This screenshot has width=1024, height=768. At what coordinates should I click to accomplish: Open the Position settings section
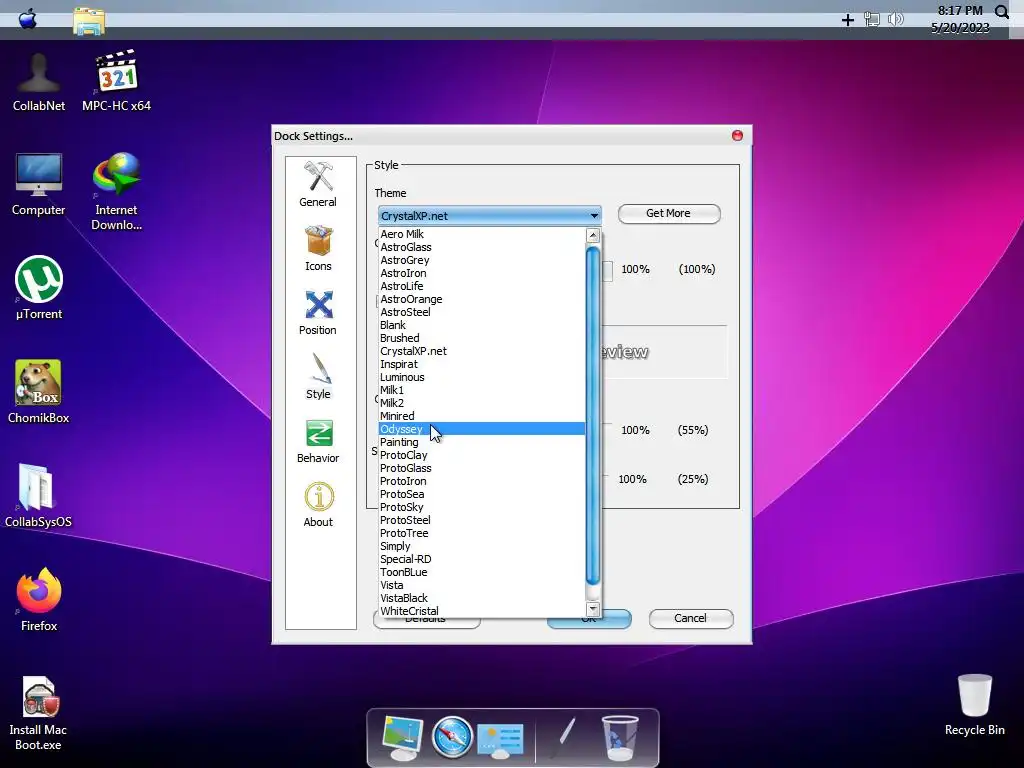pyautogui.click(x=318, y=313)
